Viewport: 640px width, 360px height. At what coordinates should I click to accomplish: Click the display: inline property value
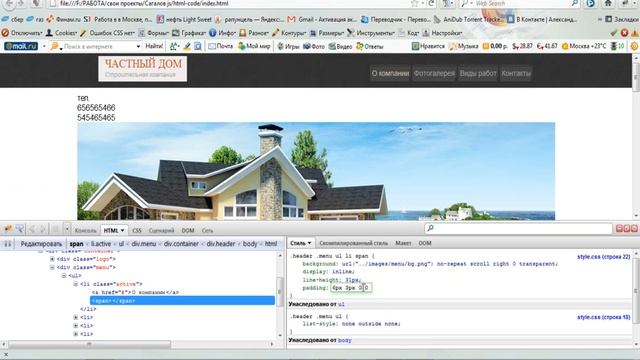click(x=342, y=272)
